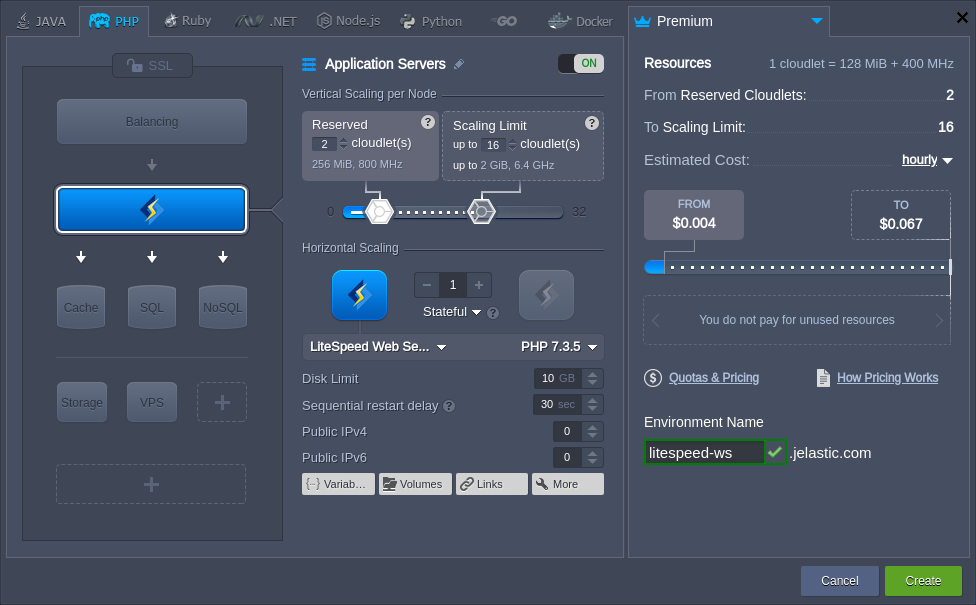Open the Volumes settings
This screenshot has height=605, width=976.
point(415,484)
